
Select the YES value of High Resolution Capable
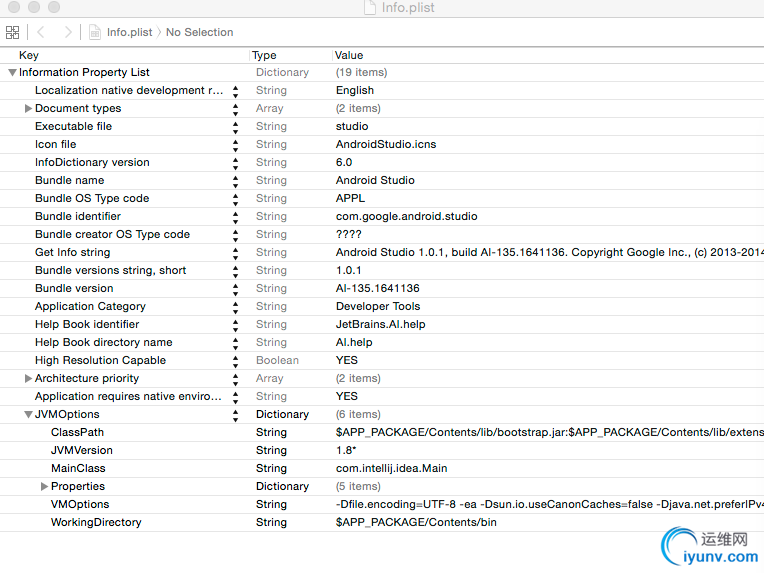click(x=347, y=360)
